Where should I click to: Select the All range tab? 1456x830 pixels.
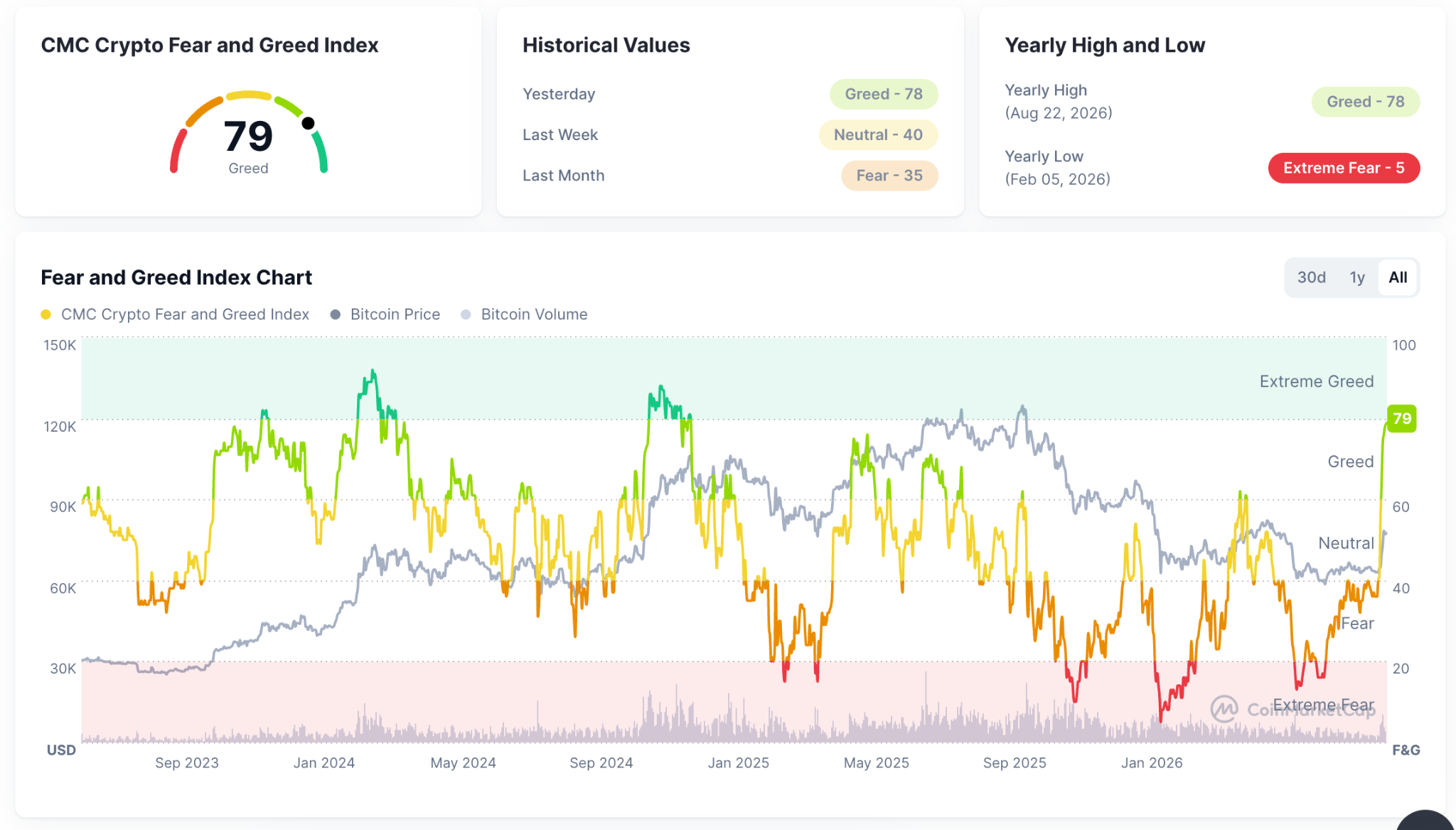click(1398, 277)
